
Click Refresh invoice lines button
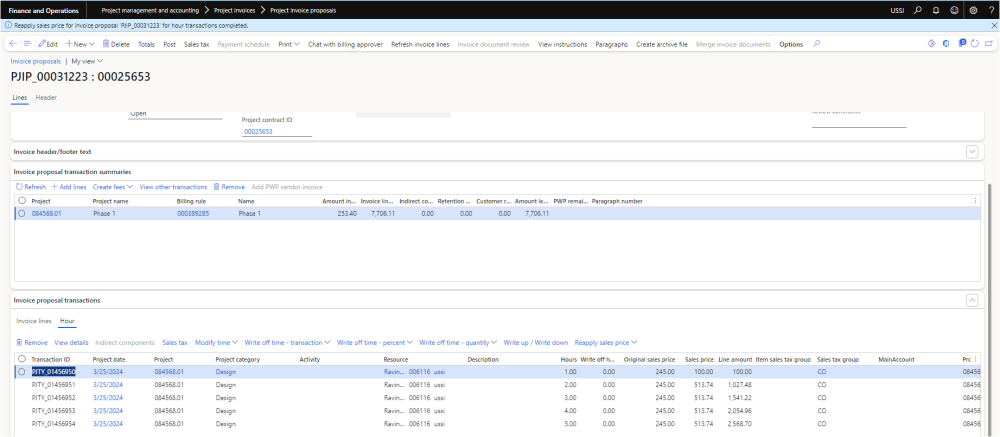[x=419, y=44]
